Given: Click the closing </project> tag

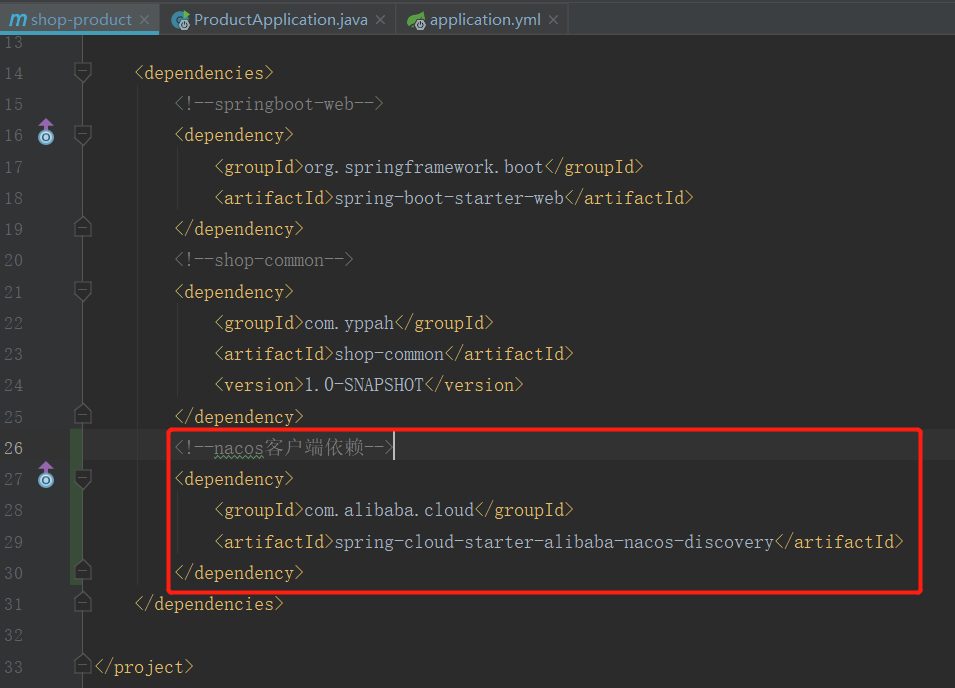Looking at the screenshot, I should click(144, 667).
